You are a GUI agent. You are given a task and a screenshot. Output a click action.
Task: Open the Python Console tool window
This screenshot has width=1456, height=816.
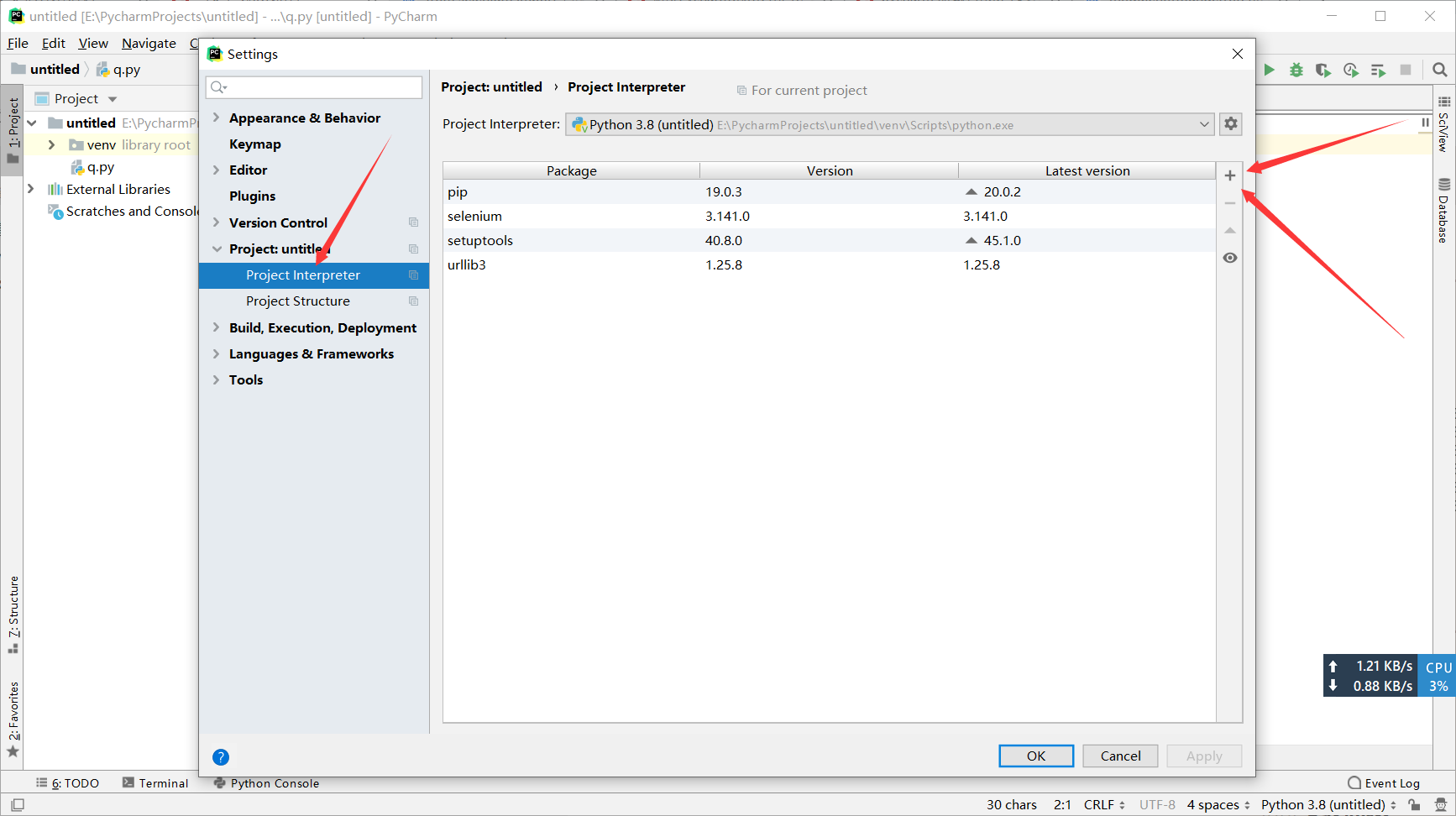point(266,783)
